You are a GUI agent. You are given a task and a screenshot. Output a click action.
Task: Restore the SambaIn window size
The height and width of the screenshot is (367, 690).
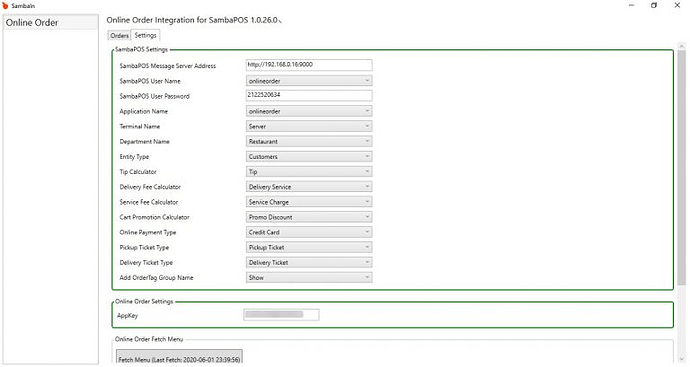(x=654, y=5)
